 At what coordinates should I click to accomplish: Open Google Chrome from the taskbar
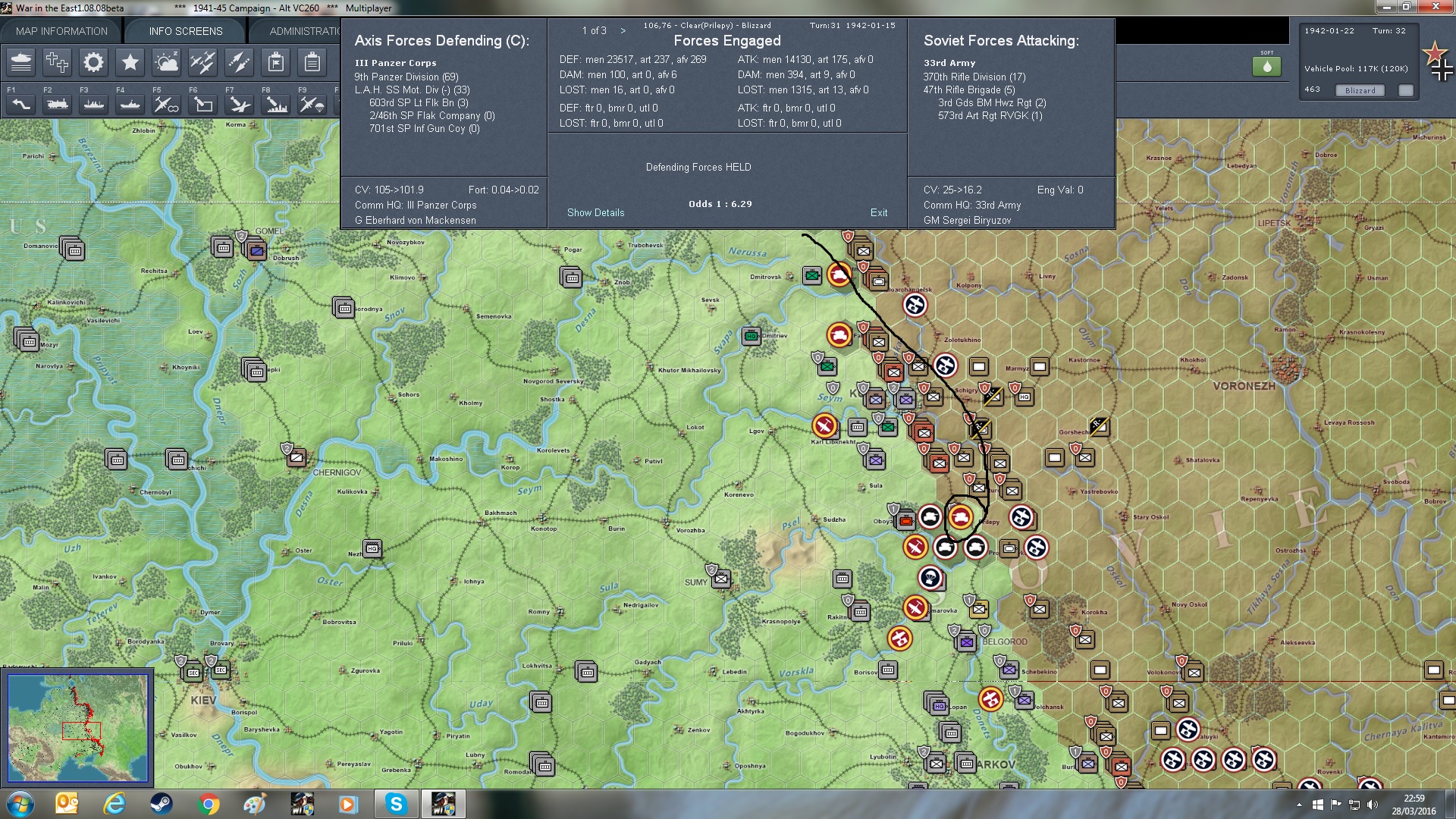(209, 804)
